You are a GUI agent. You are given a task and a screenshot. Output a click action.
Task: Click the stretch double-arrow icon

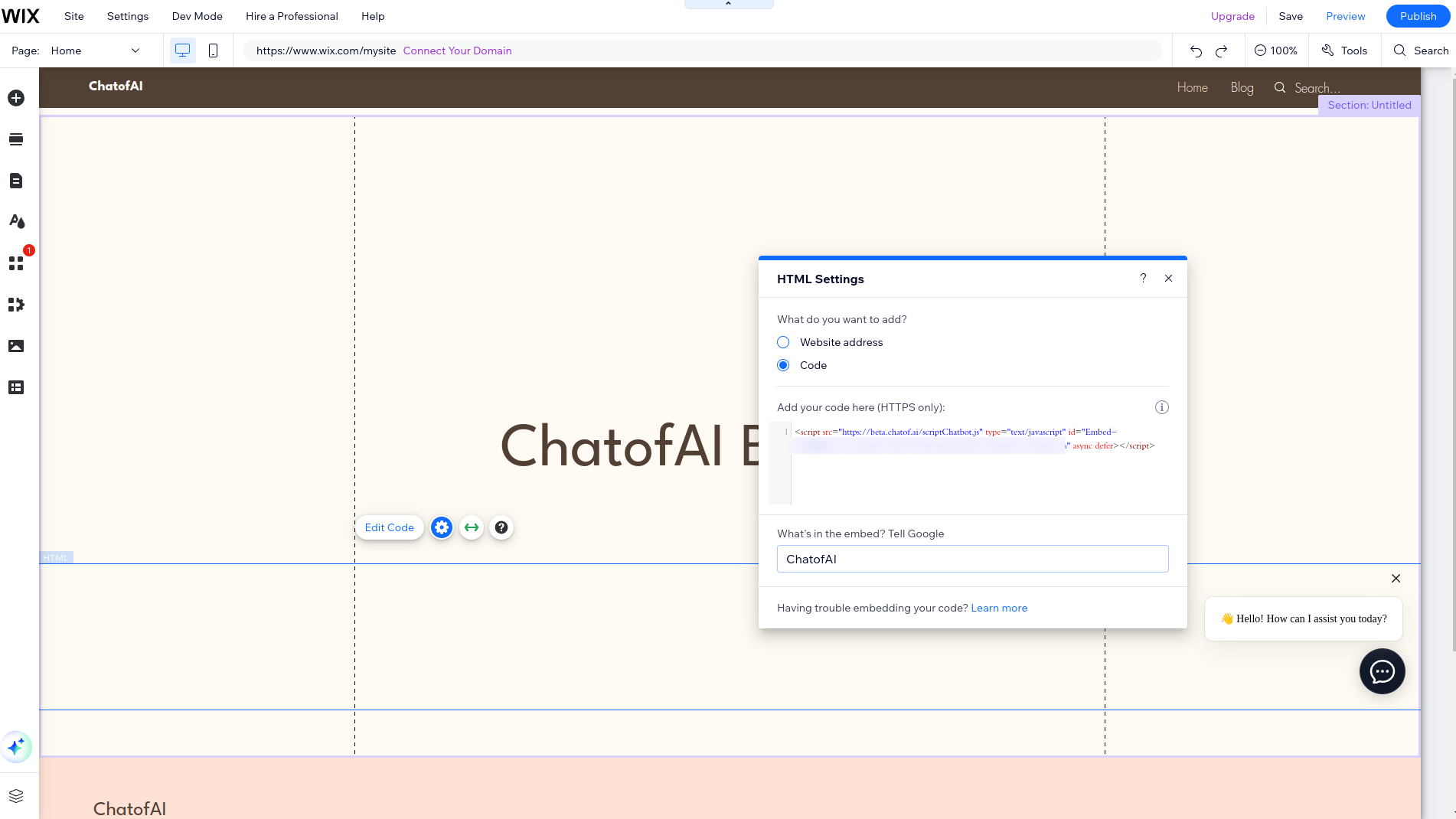click(472, 527)
